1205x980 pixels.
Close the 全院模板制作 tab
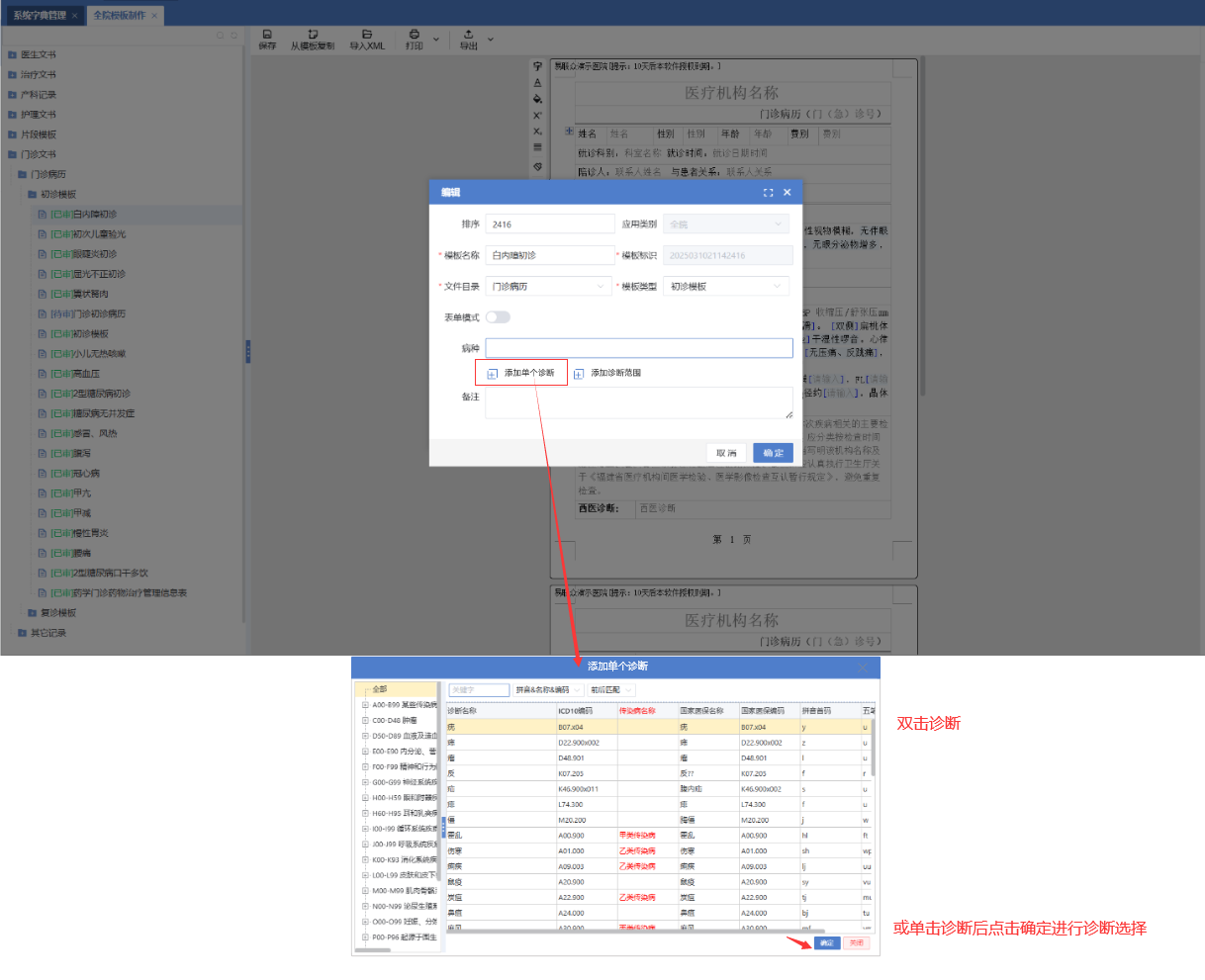tap(154, 15)
